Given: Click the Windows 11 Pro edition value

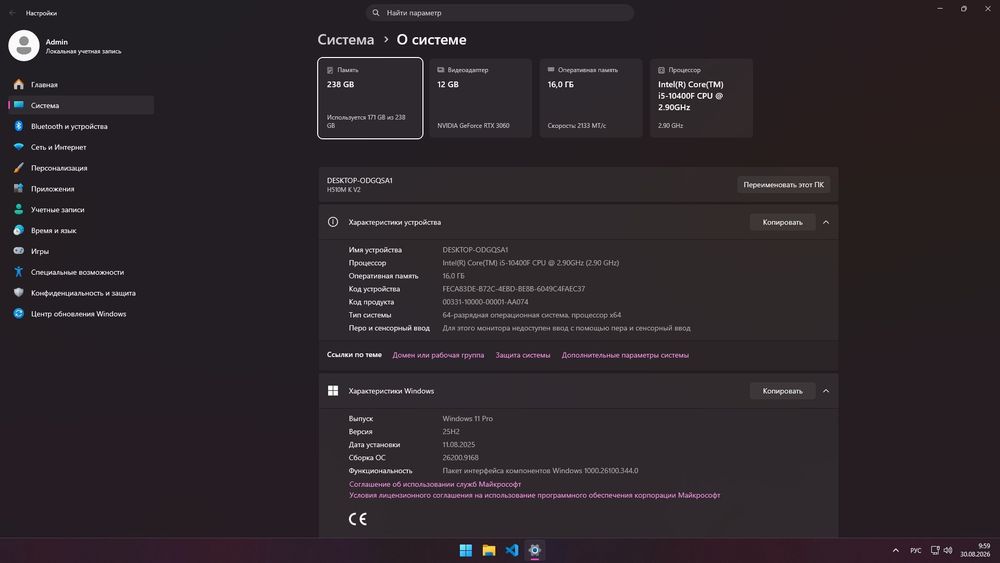Looking at the screenshot, I should pos(467,418).
